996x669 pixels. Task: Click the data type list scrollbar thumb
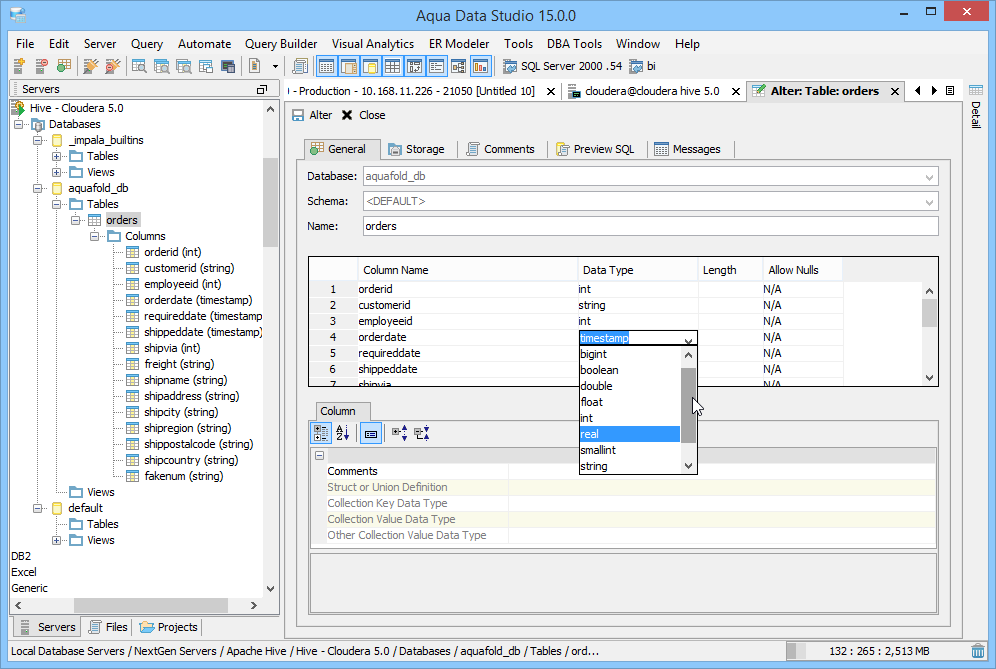click(689, 405)
